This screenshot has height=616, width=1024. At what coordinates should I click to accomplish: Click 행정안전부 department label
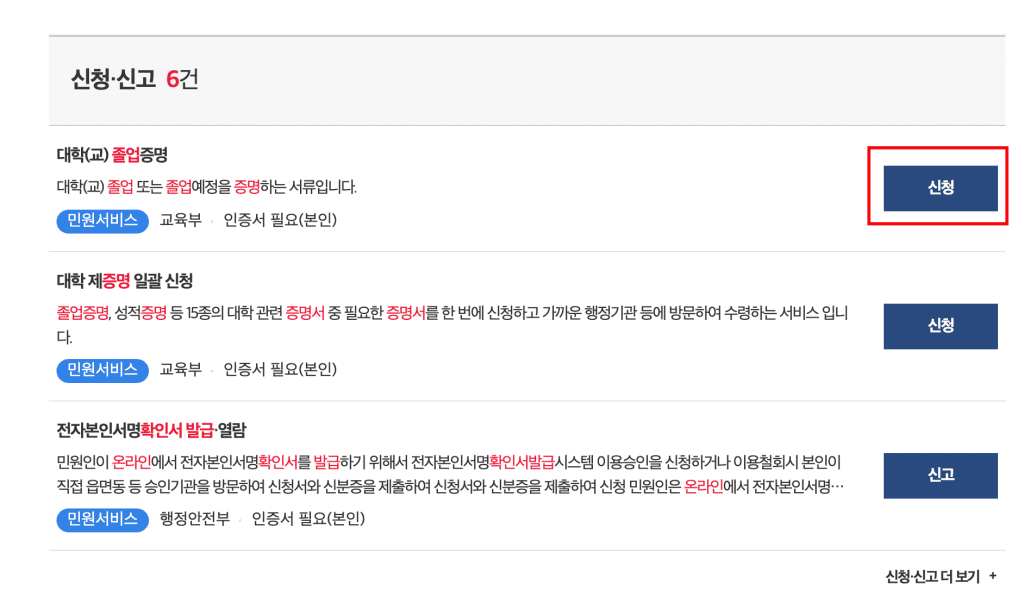click(195, 519)
